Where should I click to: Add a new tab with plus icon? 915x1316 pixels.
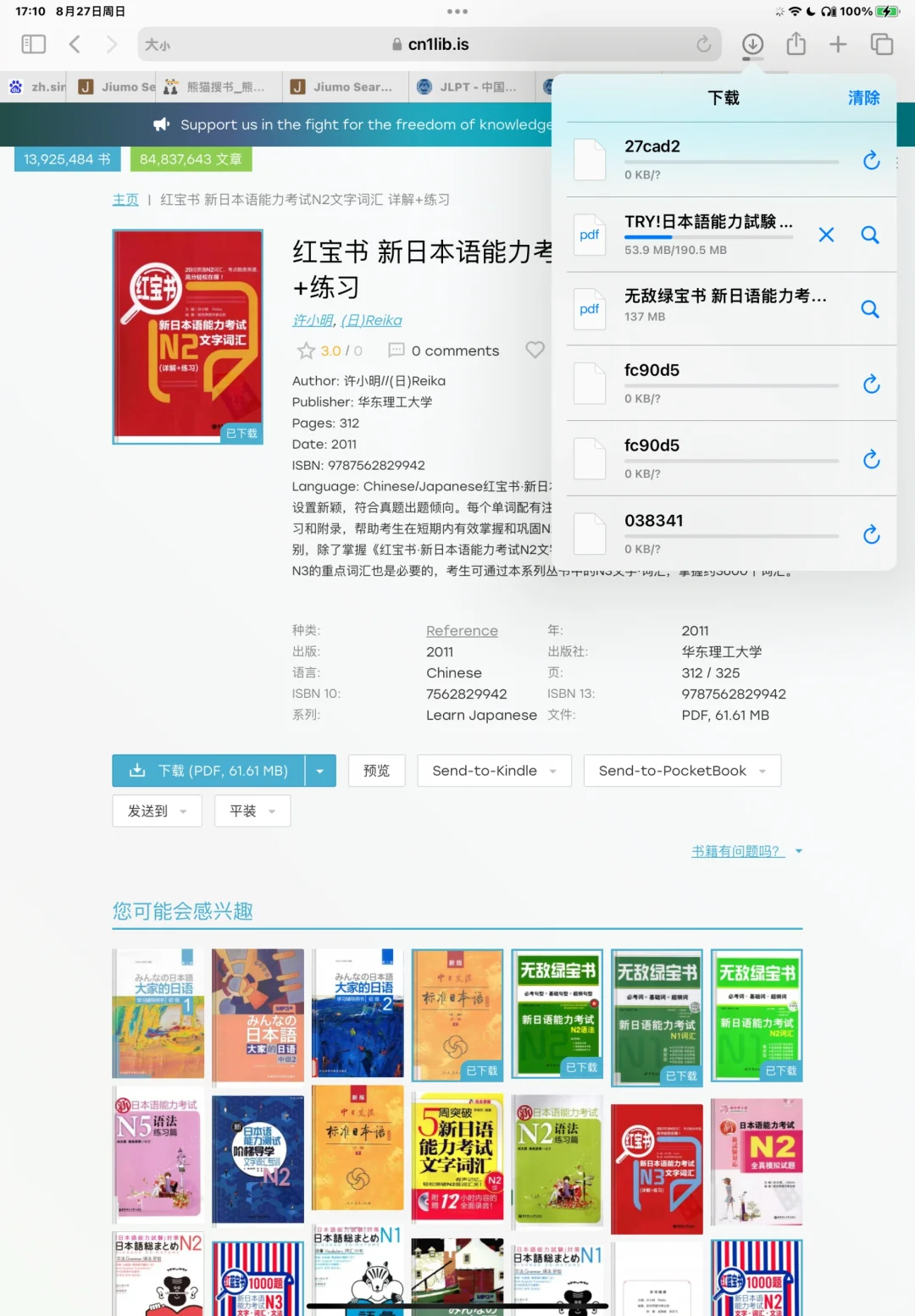(x=838, y=44)
